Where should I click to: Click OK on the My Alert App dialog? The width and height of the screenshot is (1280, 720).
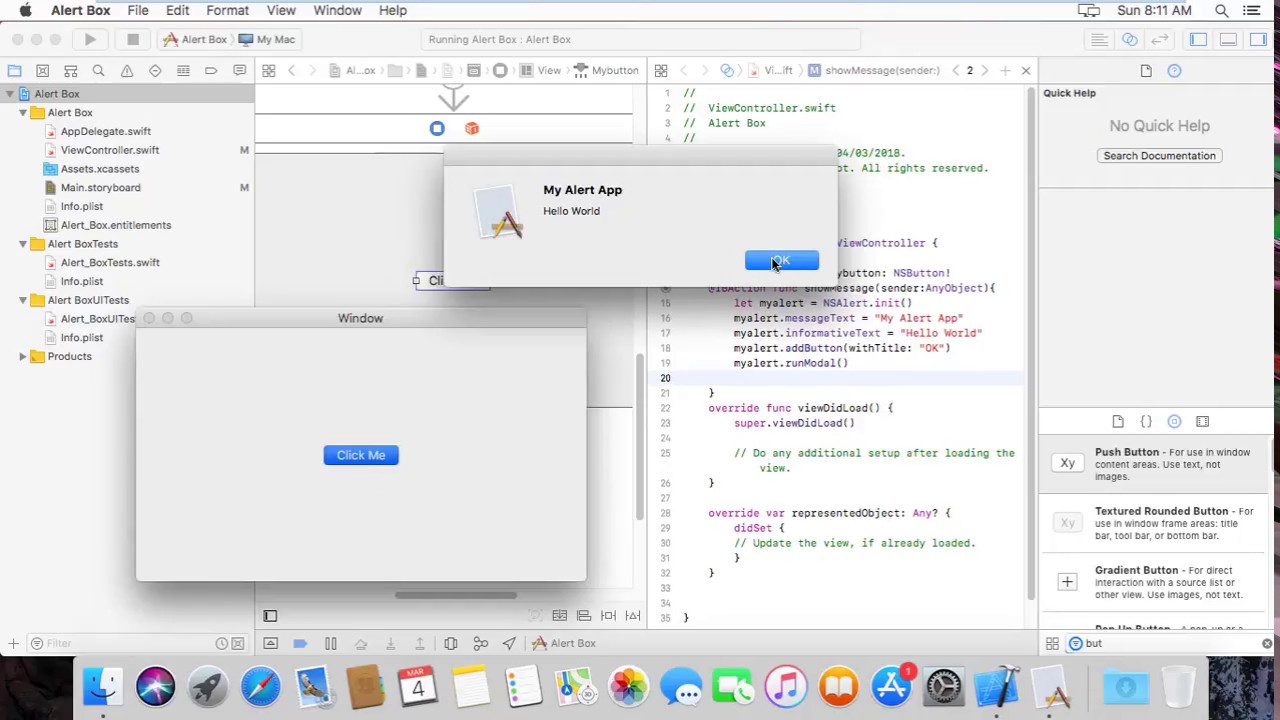coord(781,260)
